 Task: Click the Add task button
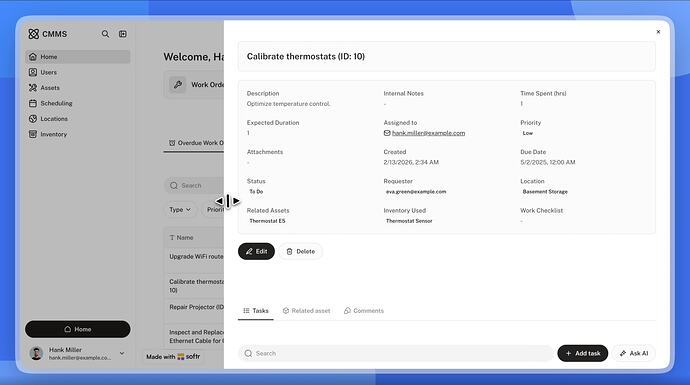583,353
